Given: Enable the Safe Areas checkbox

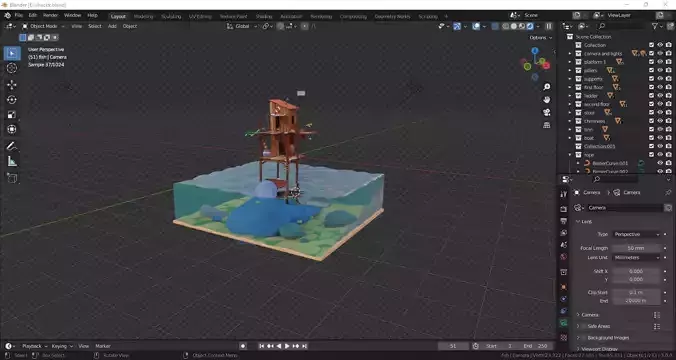Looking at the screenshot, I should [583, 326].
